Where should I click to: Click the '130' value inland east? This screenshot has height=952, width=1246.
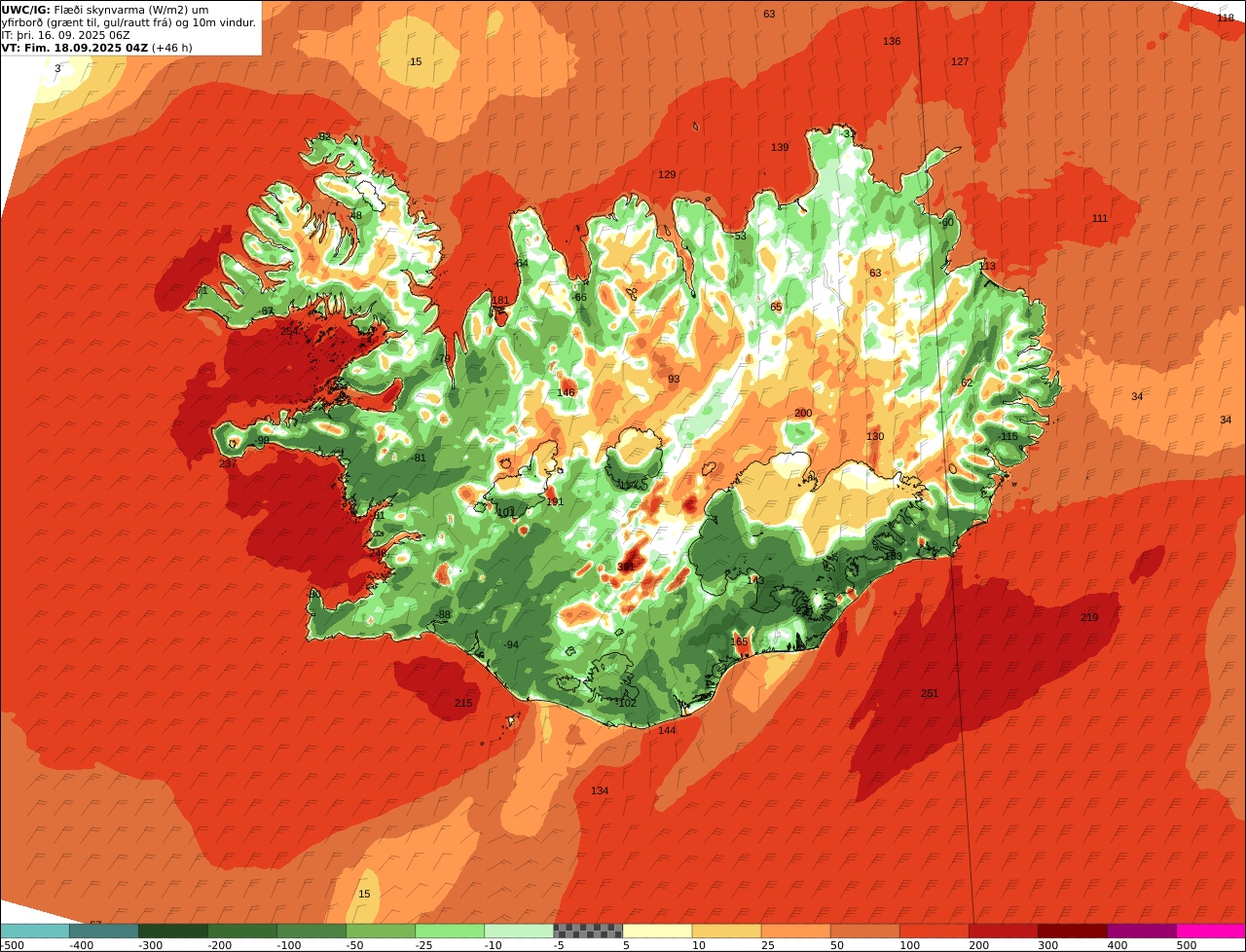[875, 436]
